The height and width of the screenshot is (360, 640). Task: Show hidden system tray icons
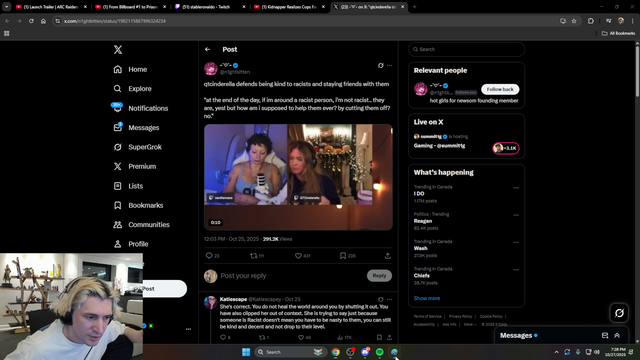pos(556,352)
